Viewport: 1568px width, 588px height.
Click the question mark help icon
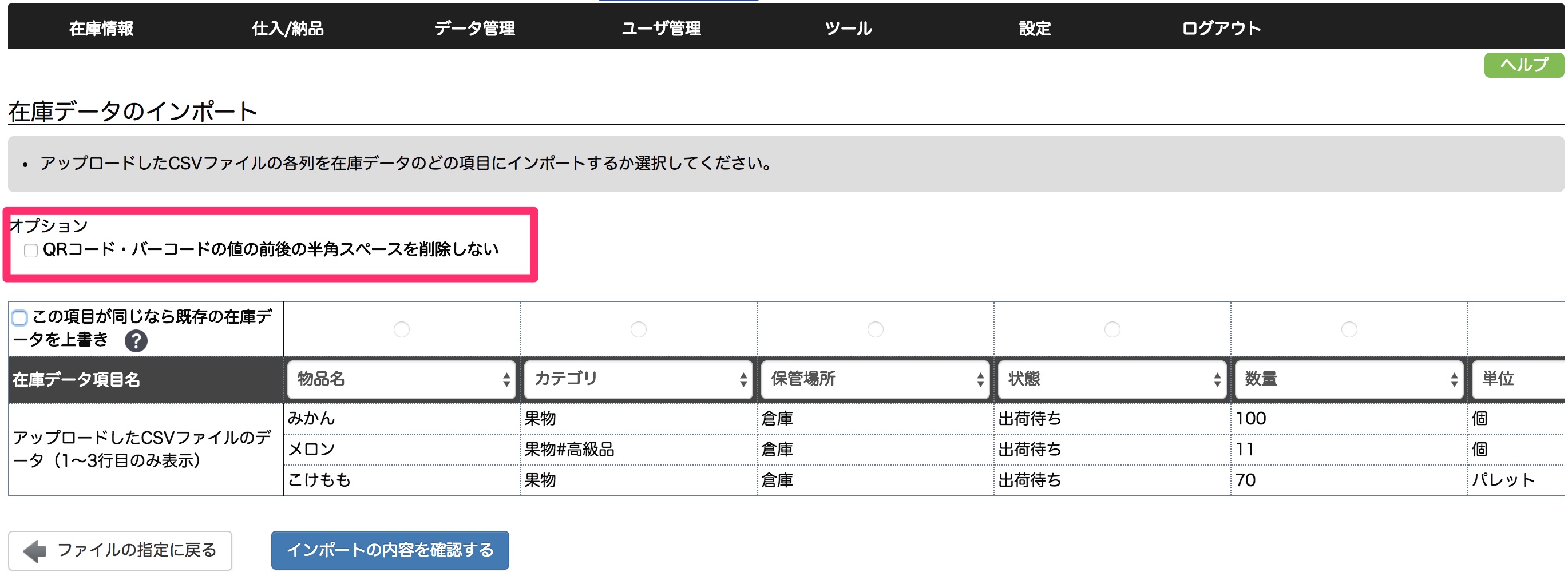pos(136,341)
